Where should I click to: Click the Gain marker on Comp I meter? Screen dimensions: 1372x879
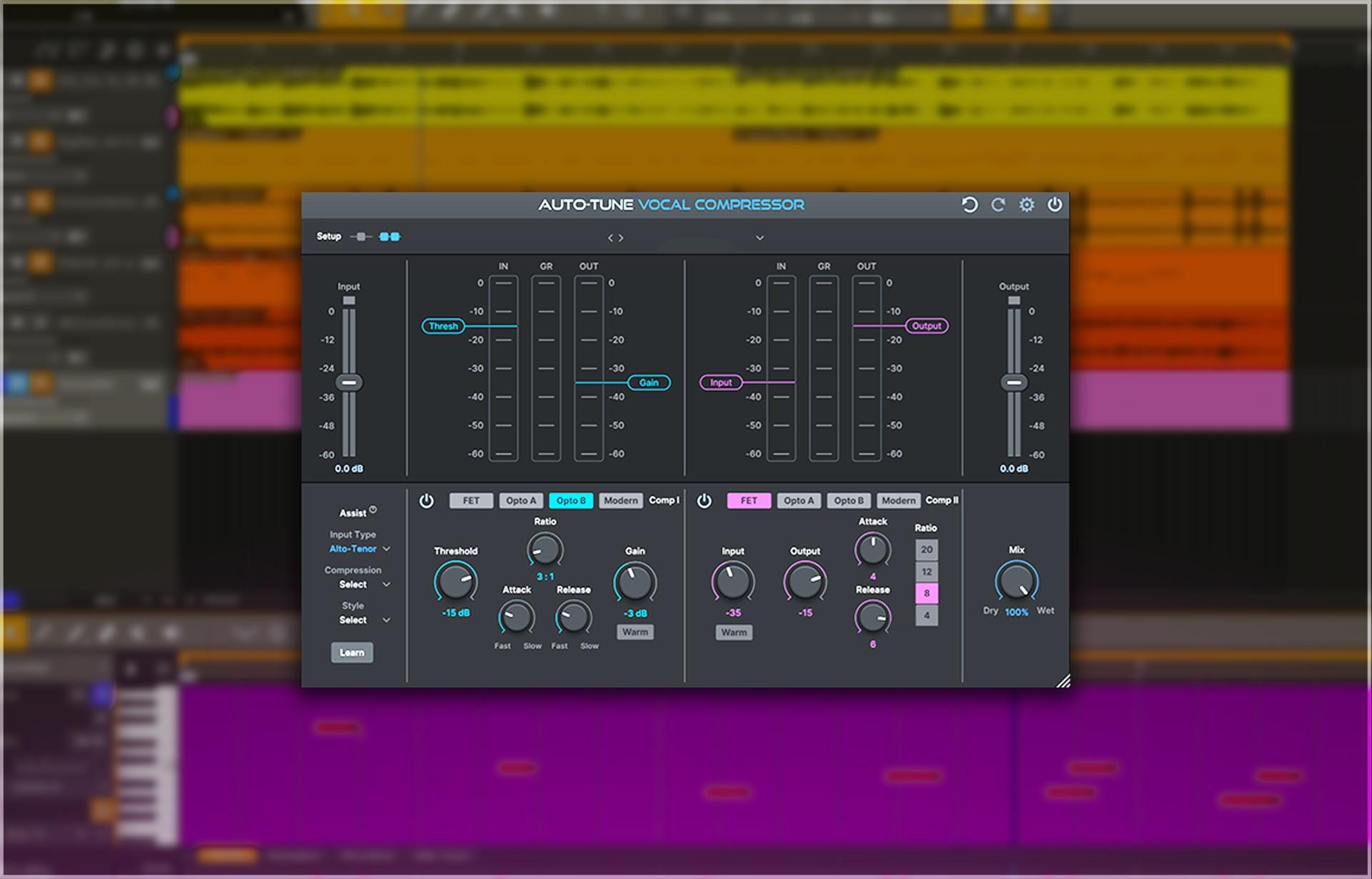(649, 383)
